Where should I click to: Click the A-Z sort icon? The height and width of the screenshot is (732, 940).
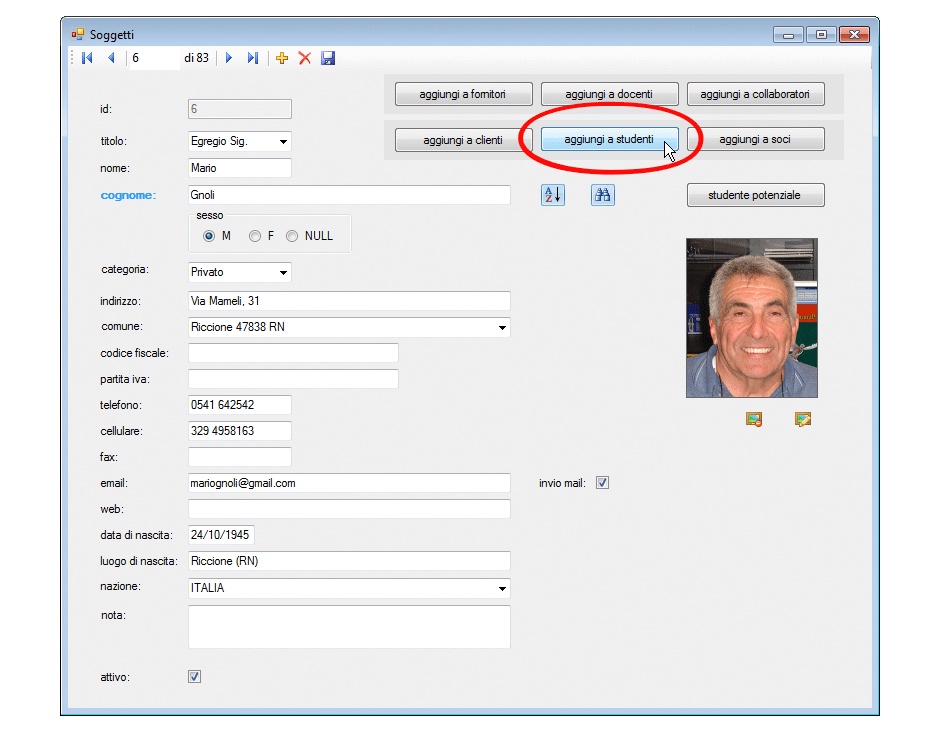[x=553, y=195]
